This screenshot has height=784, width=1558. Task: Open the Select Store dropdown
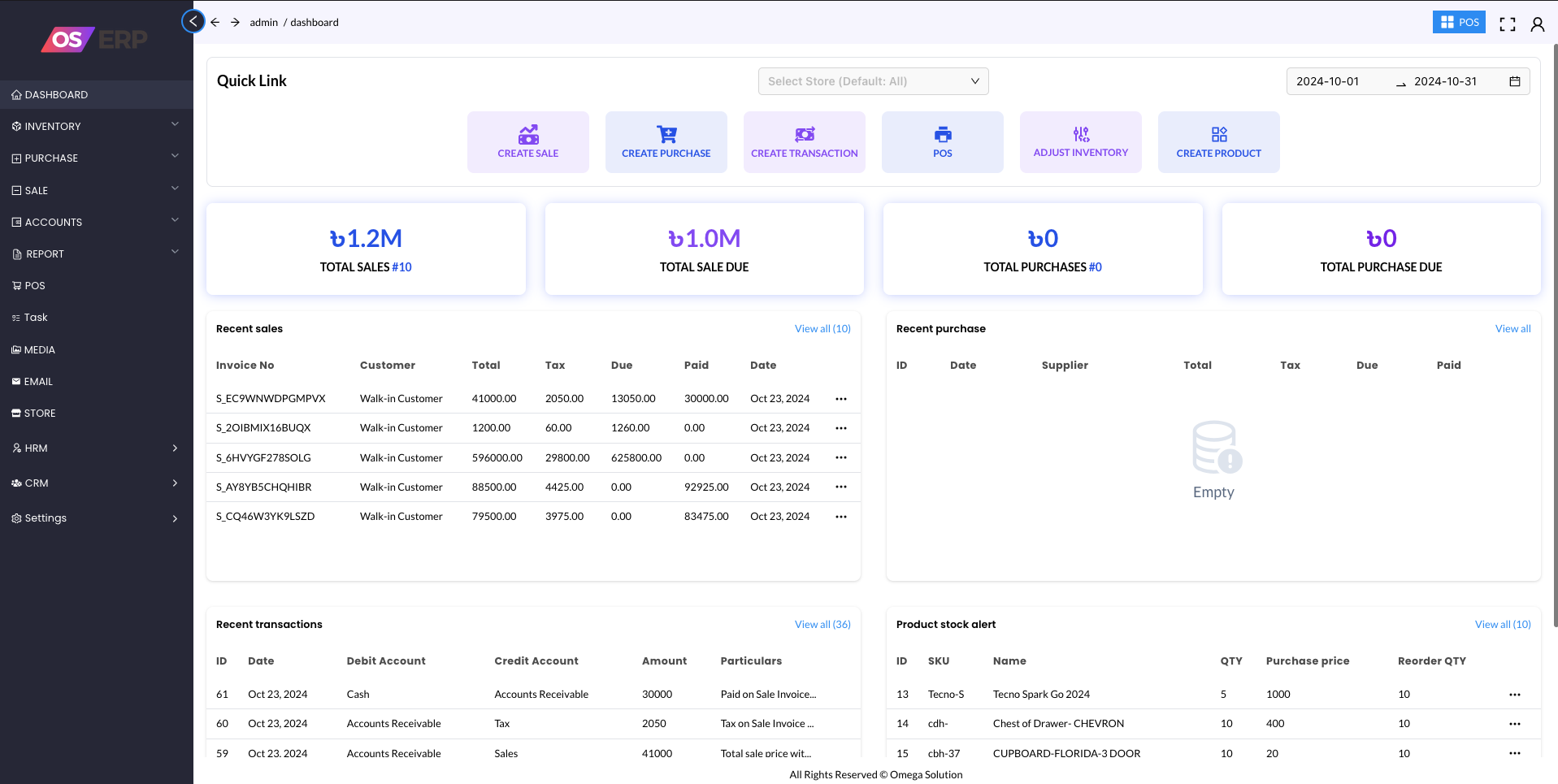(873, 81)
